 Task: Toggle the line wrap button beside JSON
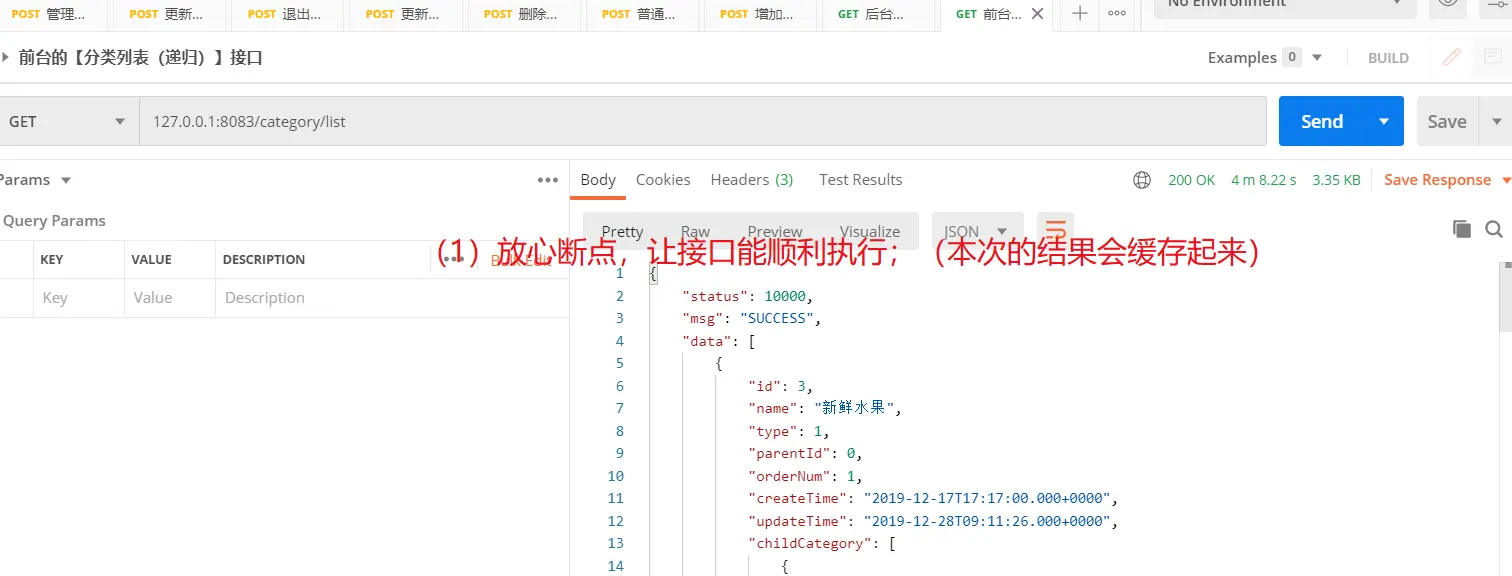point(1055,230)
